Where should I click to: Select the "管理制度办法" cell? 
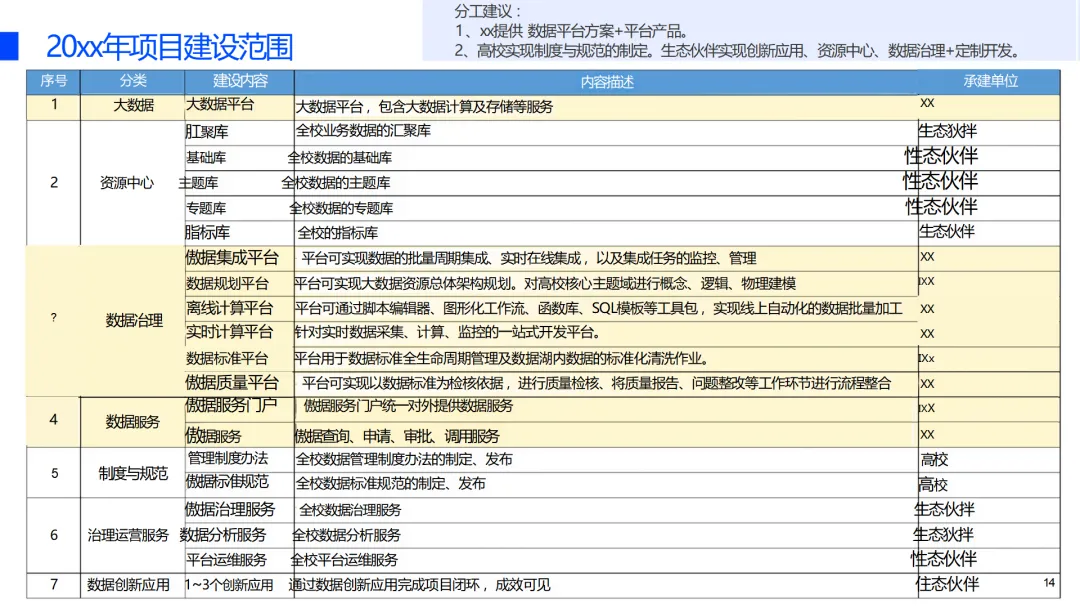[x=228, y=459]
